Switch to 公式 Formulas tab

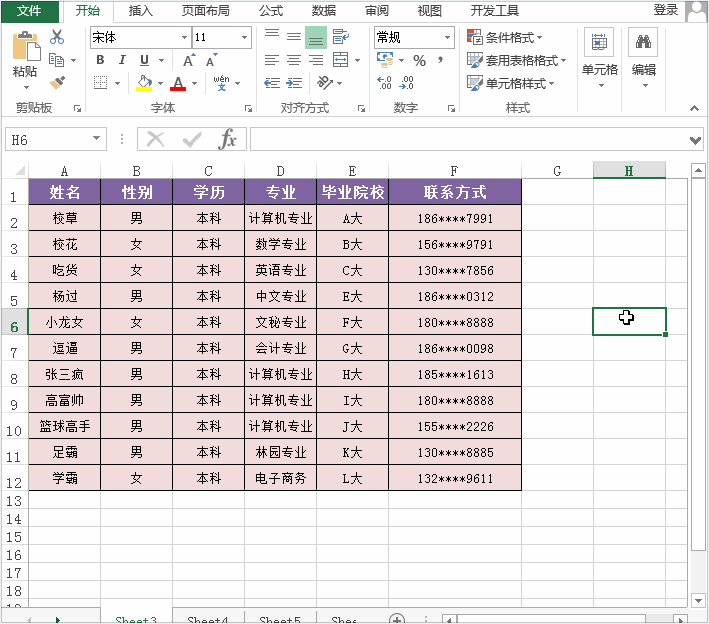tap(271, 10)
